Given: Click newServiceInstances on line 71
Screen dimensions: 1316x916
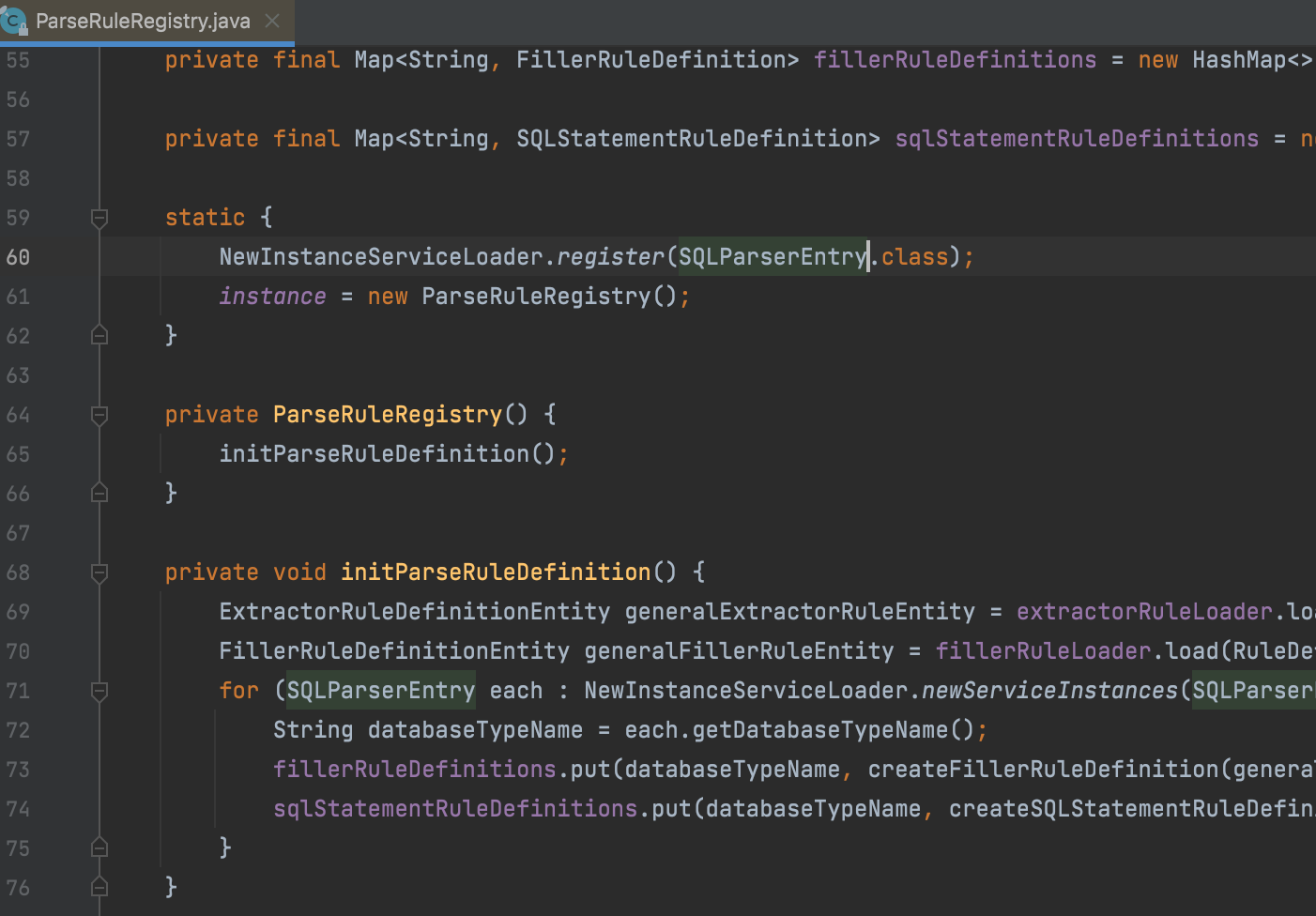Looking at the screenshot, I should [x=1049, y=691].
